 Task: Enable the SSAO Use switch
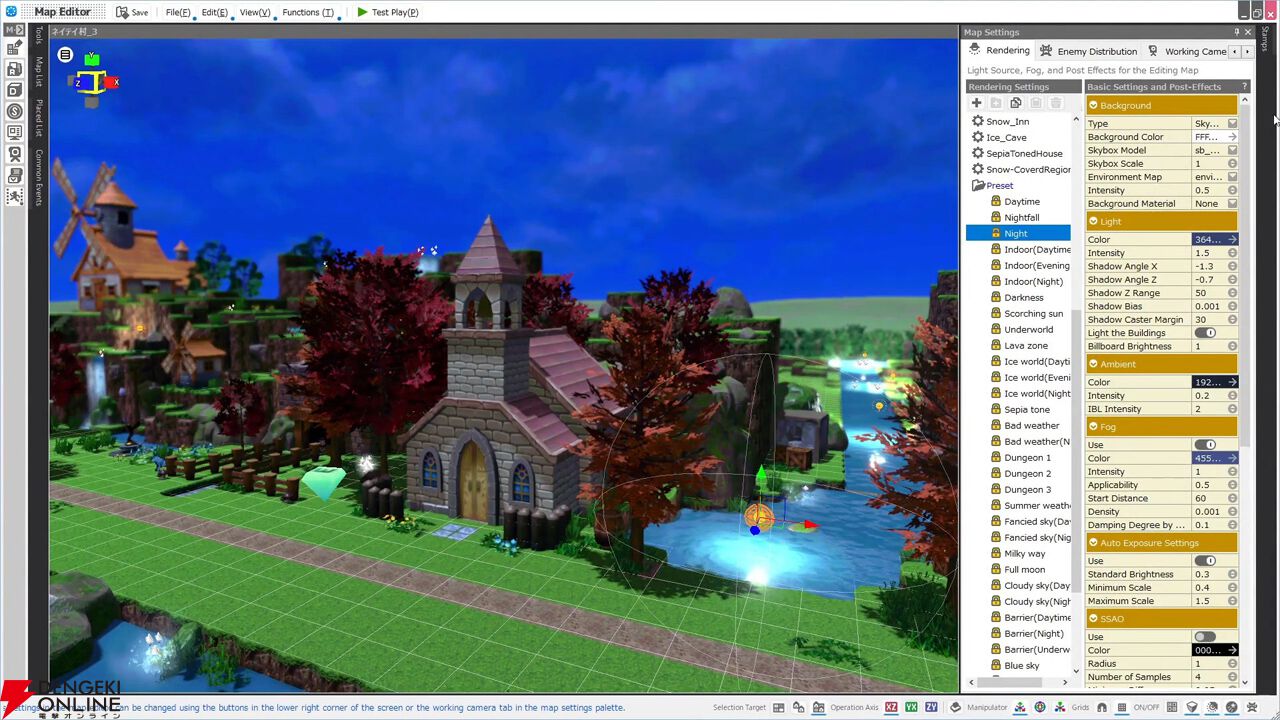click(x=1205, y=637)
